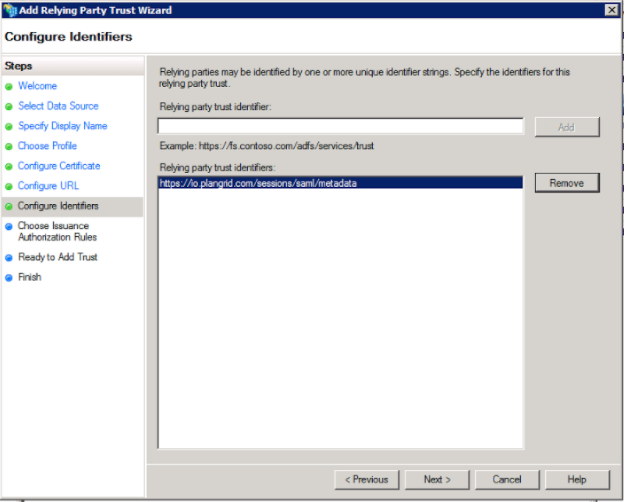Image resolution: width=625 pixels, height=502 pixels.
Task: Click the Steps header label
Action: [x=18, y=66]
